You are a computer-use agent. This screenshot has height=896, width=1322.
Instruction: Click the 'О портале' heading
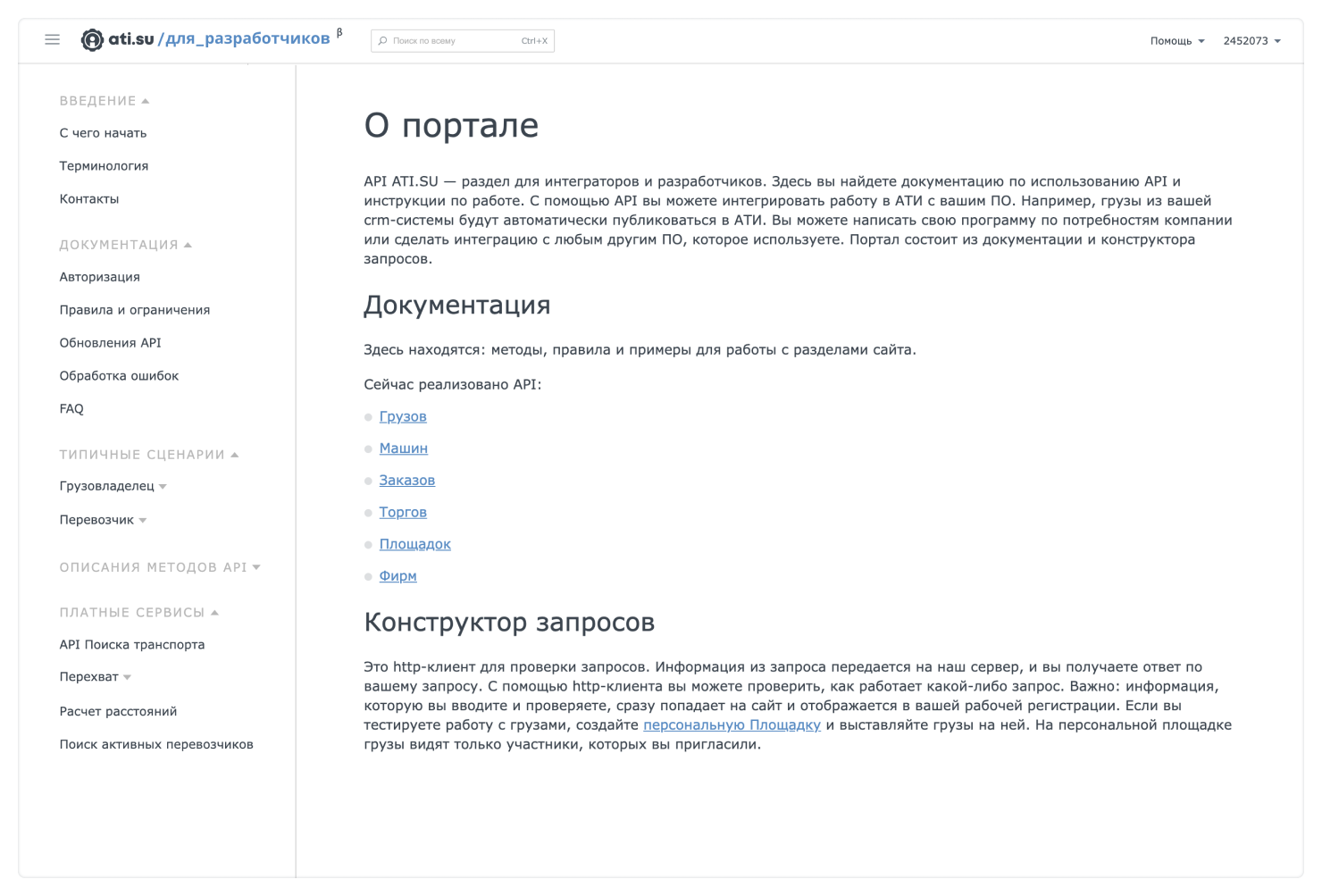point(451,126)
